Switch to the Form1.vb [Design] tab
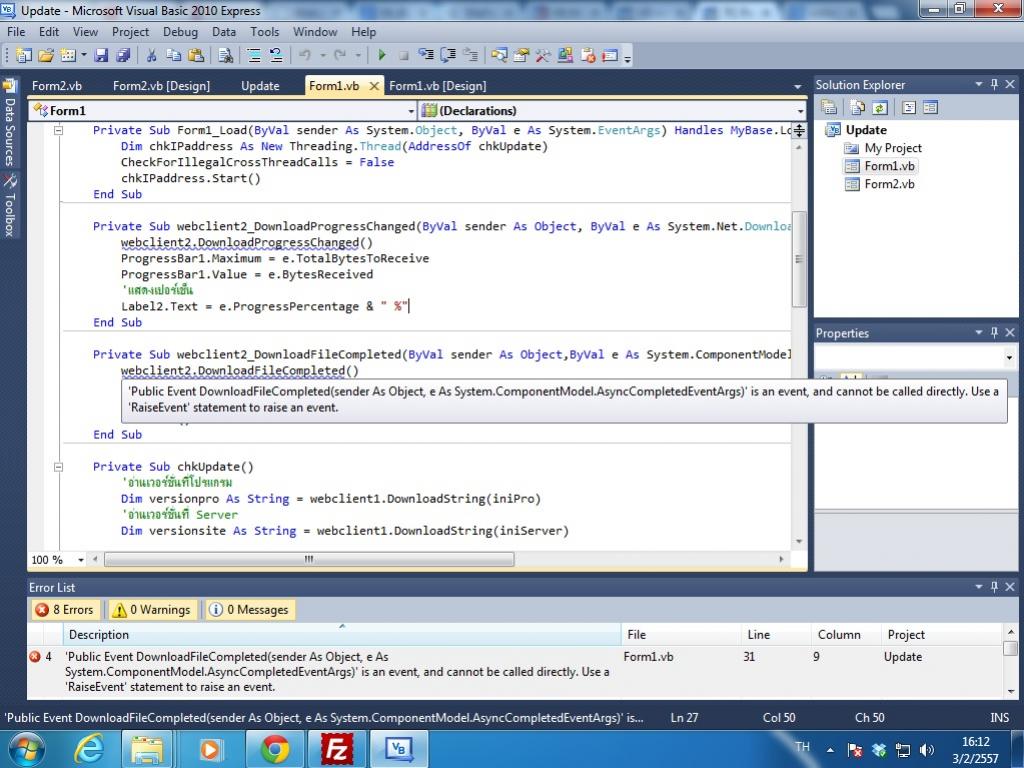This screenshot has width=1024, height=768. tap(438, 86)
